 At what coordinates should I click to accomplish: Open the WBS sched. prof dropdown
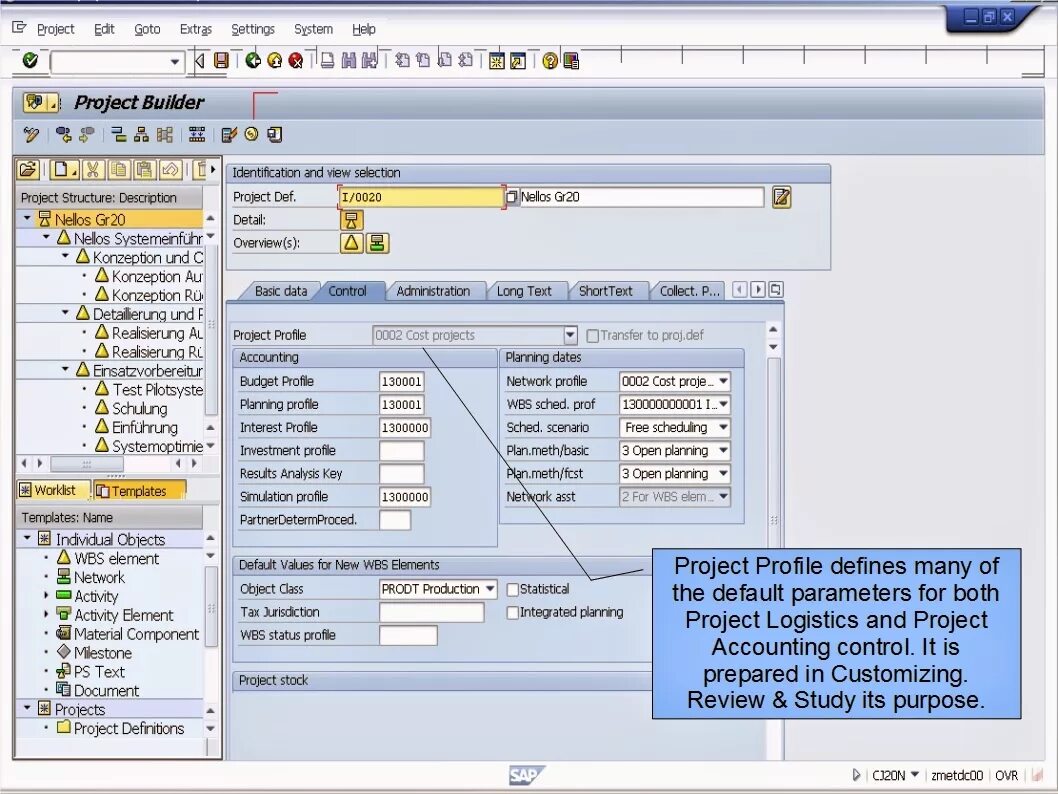(723, 404)
